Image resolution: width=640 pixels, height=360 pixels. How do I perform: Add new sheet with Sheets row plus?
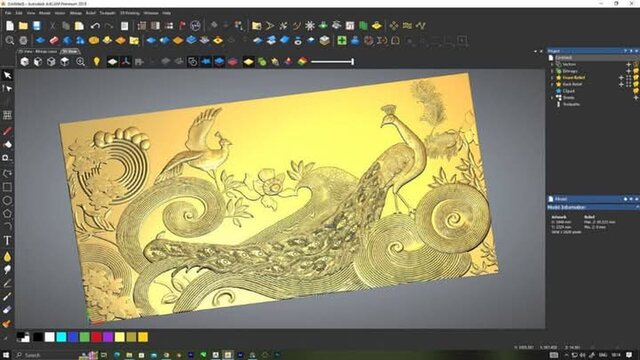click(x=636, y=98)
